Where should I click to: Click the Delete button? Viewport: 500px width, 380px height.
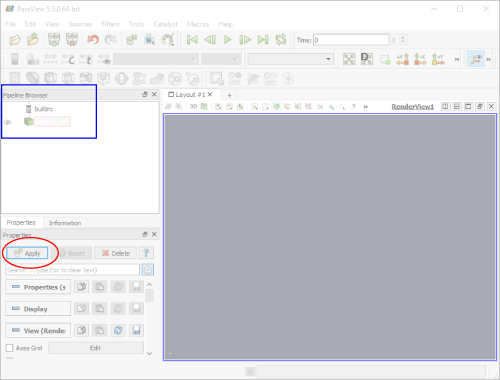click(x=116, y=253)
